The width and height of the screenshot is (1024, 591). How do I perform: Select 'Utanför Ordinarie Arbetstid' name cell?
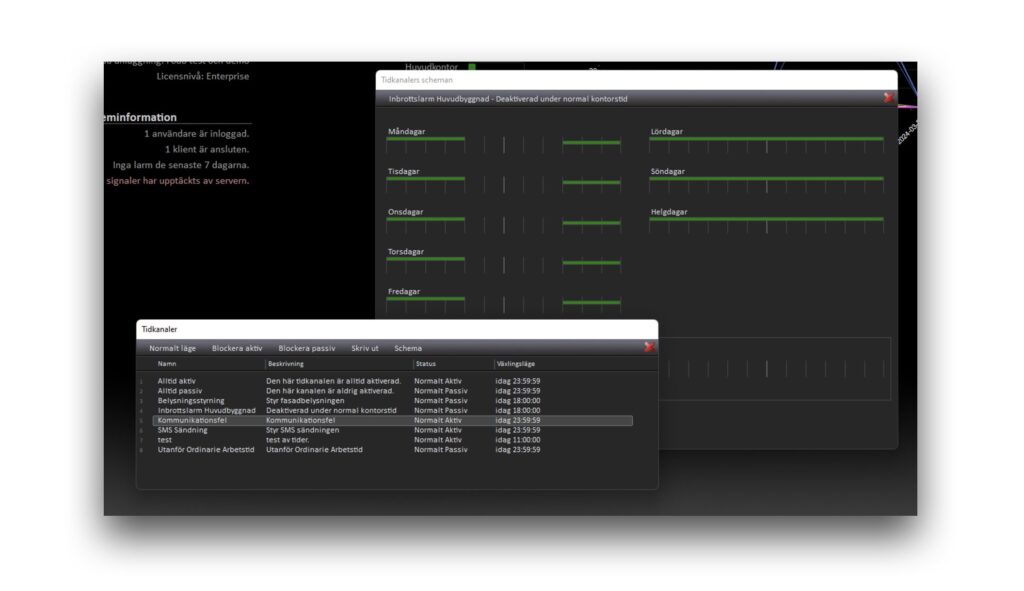click(x=206, y=449)
